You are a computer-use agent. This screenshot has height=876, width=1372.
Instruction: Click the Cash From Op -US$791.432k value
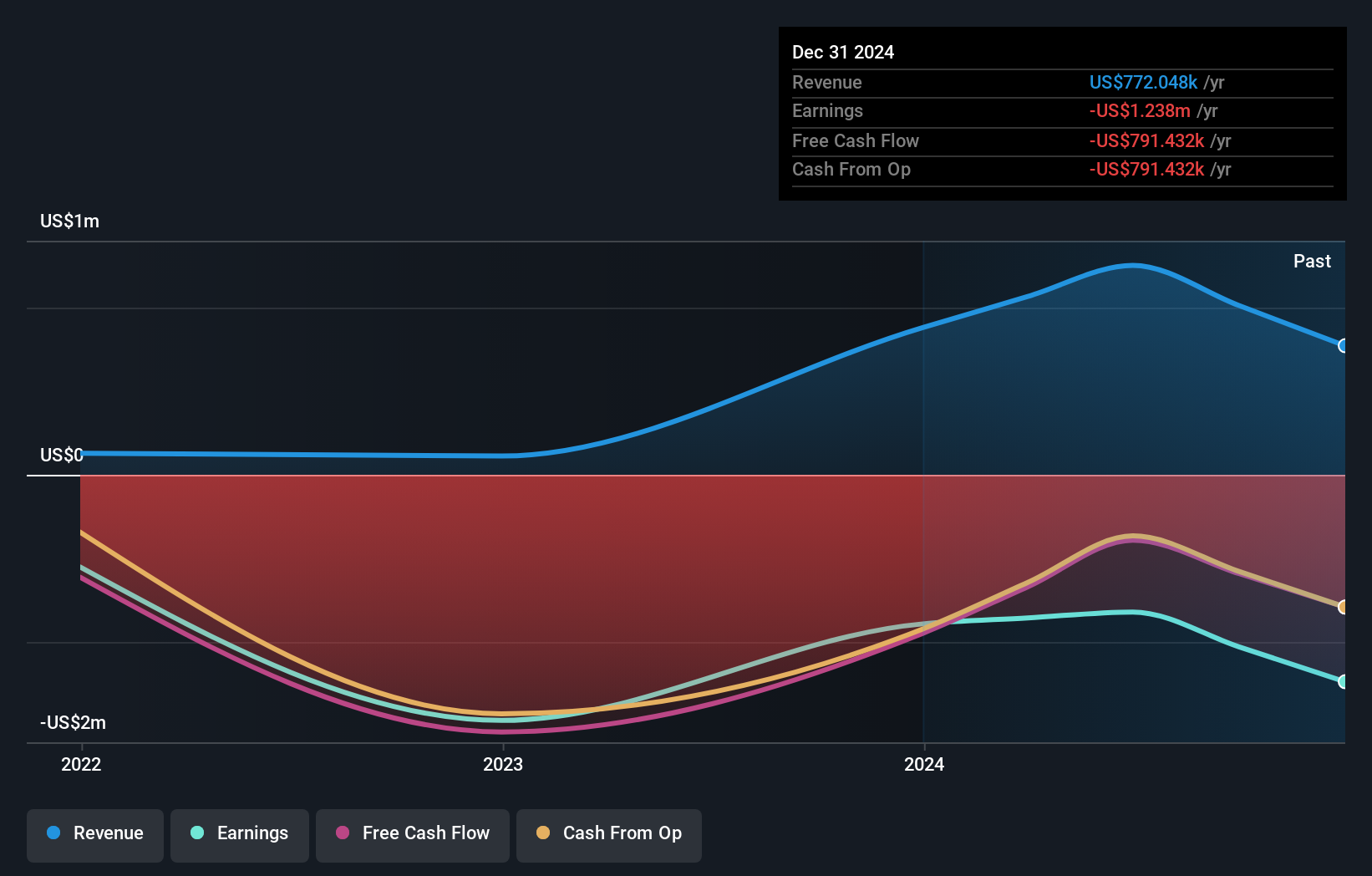pos(1146,169)
